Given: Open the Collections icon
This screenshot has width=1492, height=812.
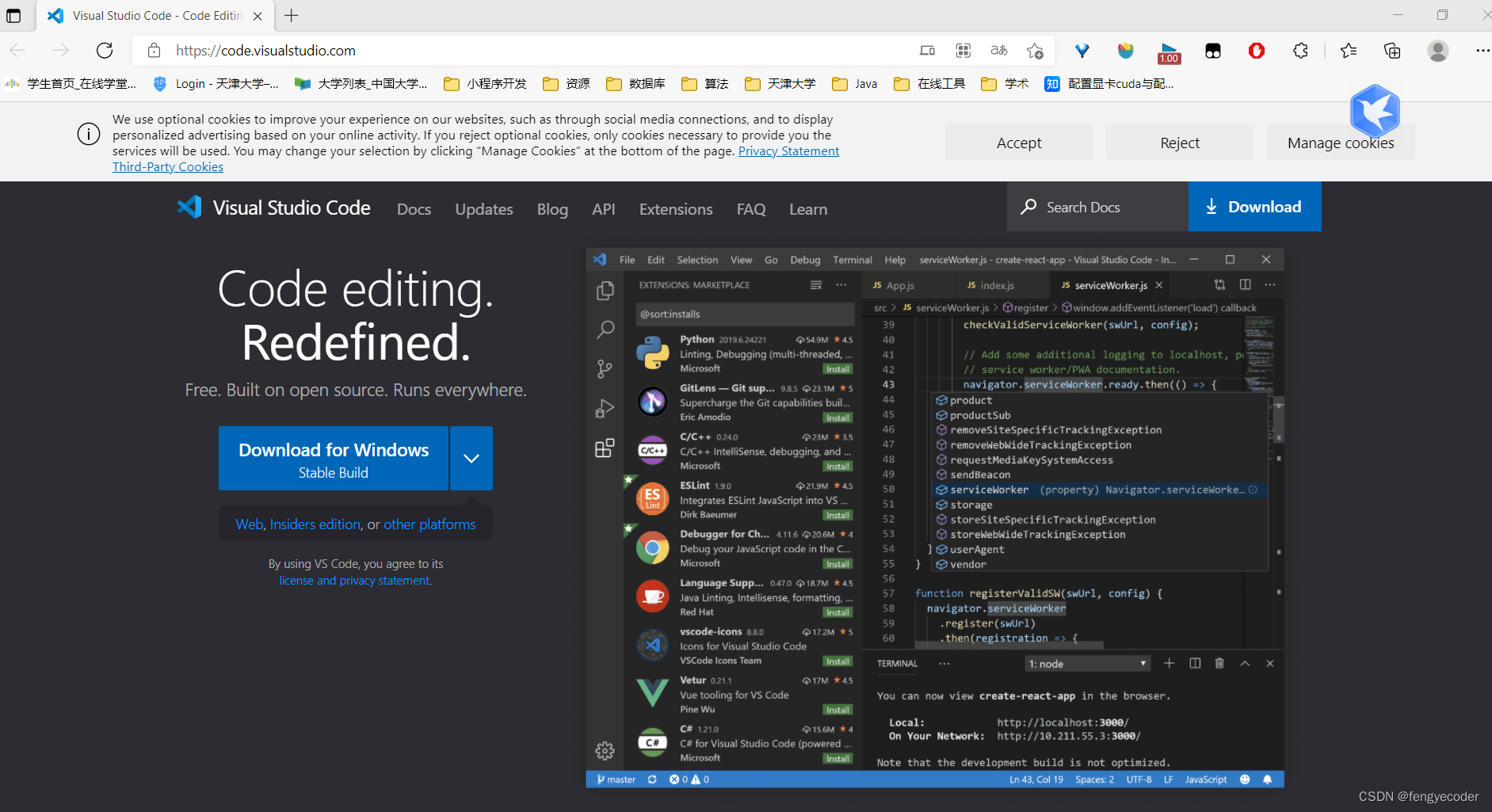Looking at the screenshot, I should [x=1392, y=51].
